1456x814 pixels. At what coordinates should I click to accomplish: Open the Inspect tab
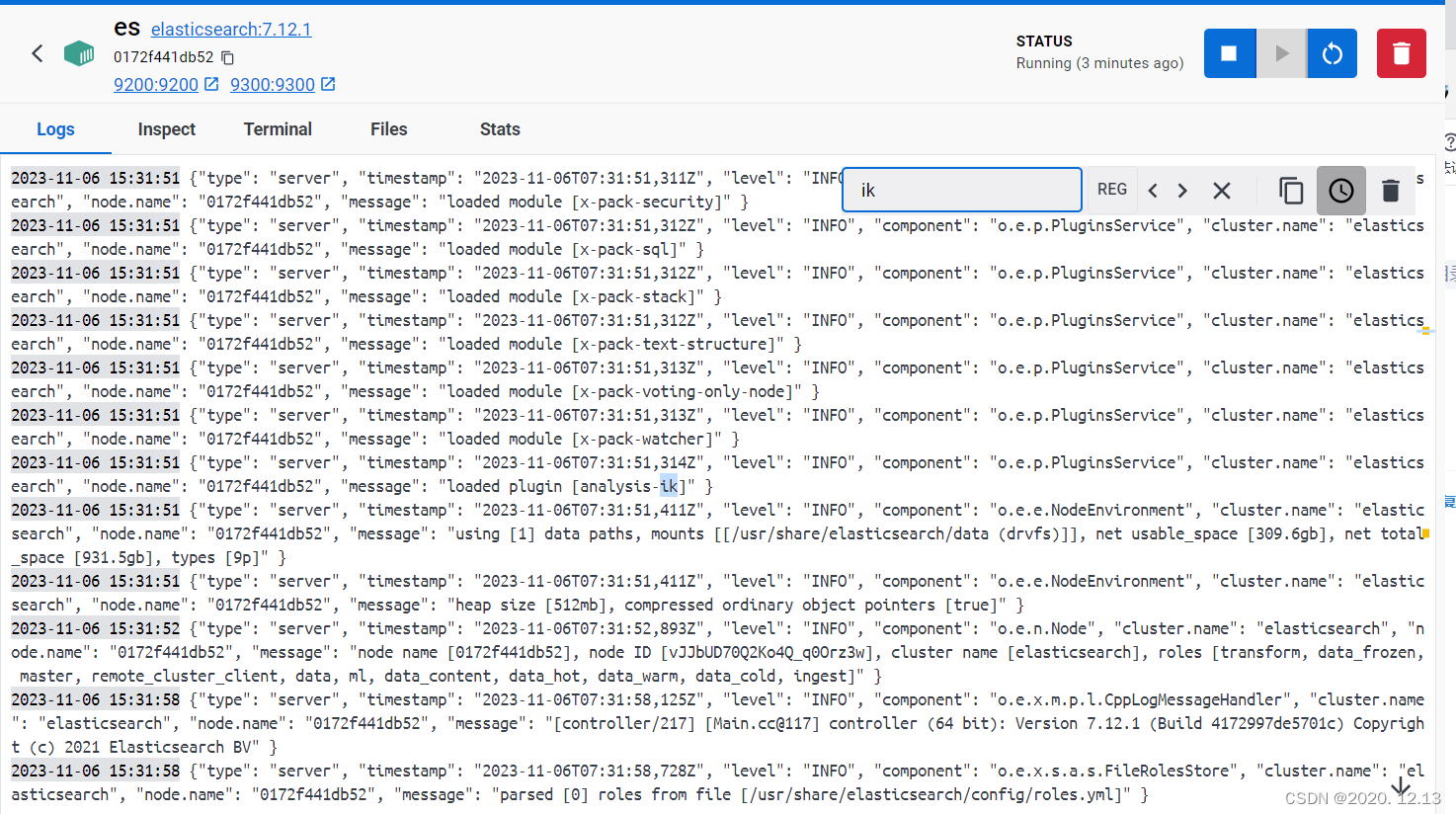click(x=167, y=129)
